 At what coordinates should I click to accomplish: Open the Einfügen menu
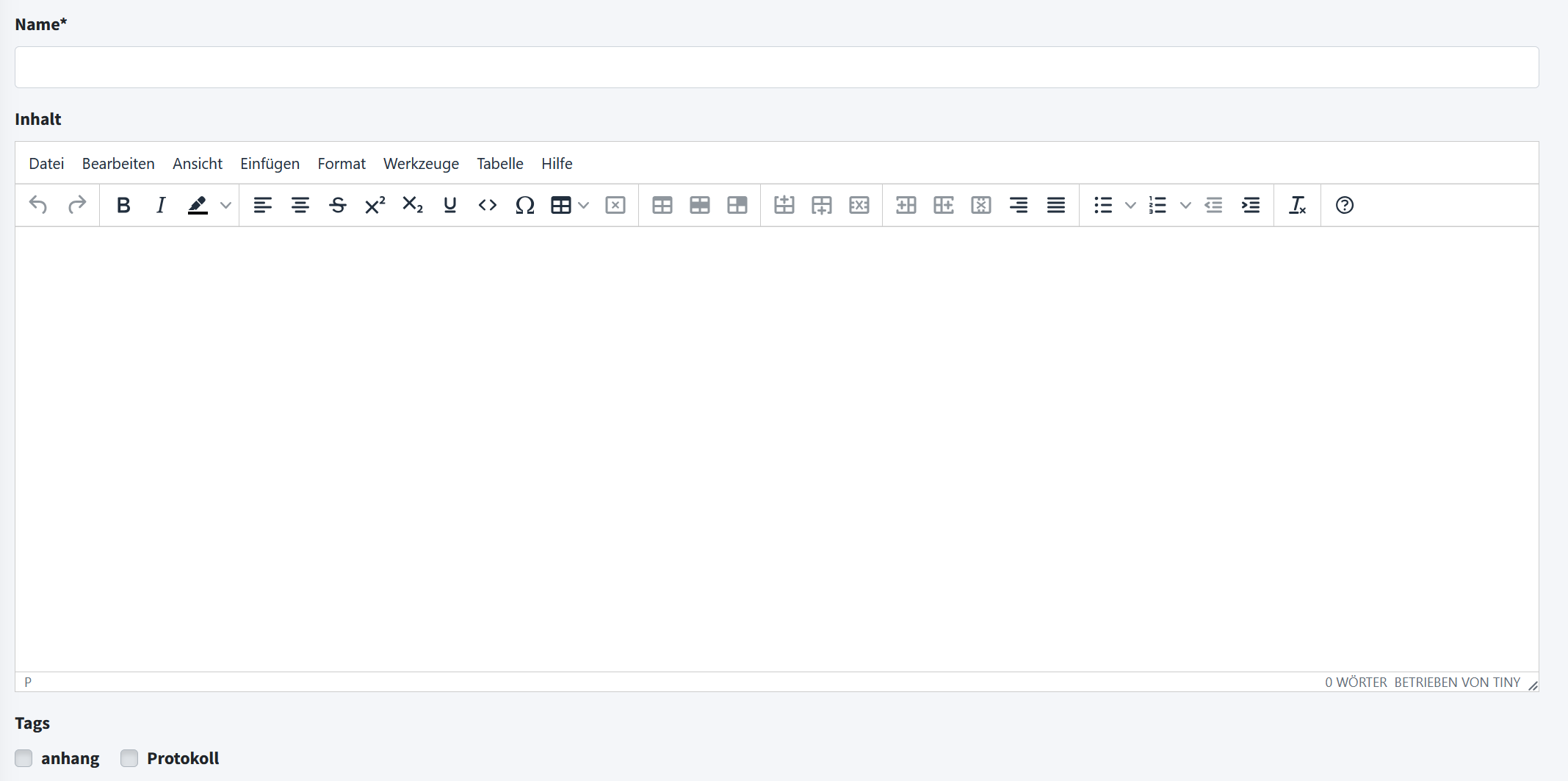coord(270,164)
